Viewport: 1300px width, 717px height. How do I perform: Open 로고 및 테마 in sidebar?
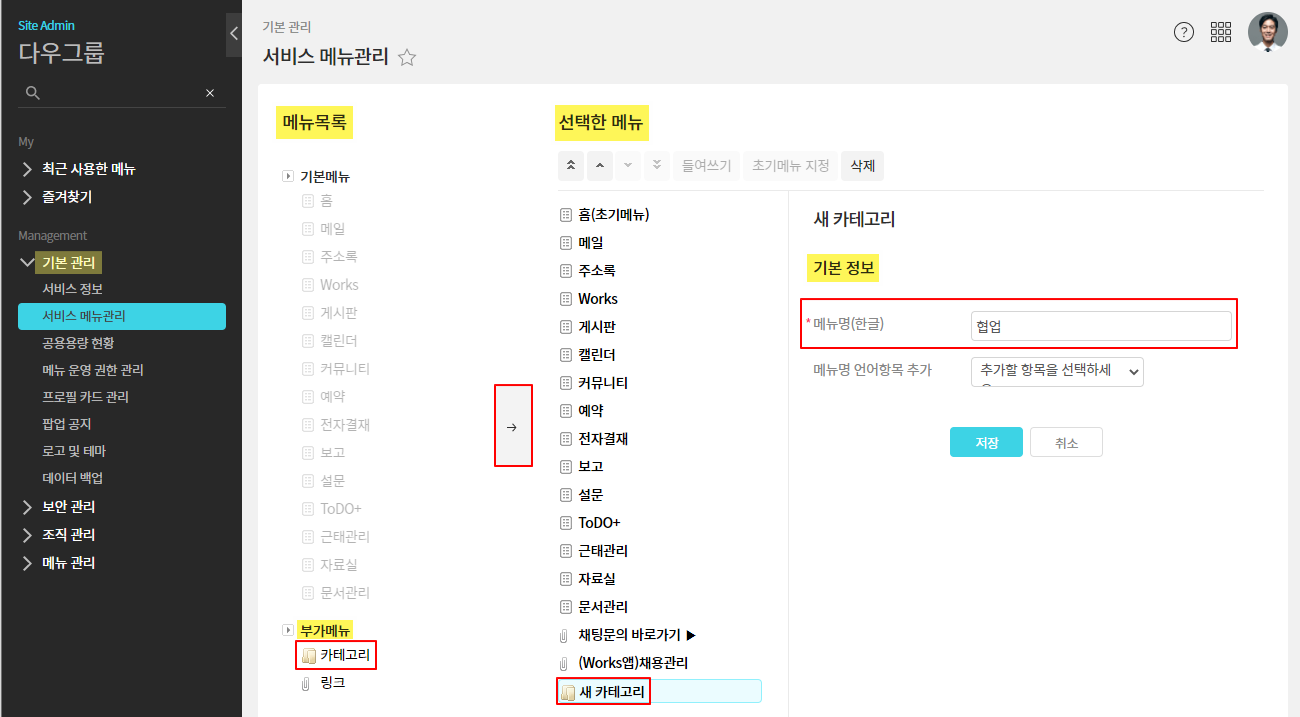[74, 451]
